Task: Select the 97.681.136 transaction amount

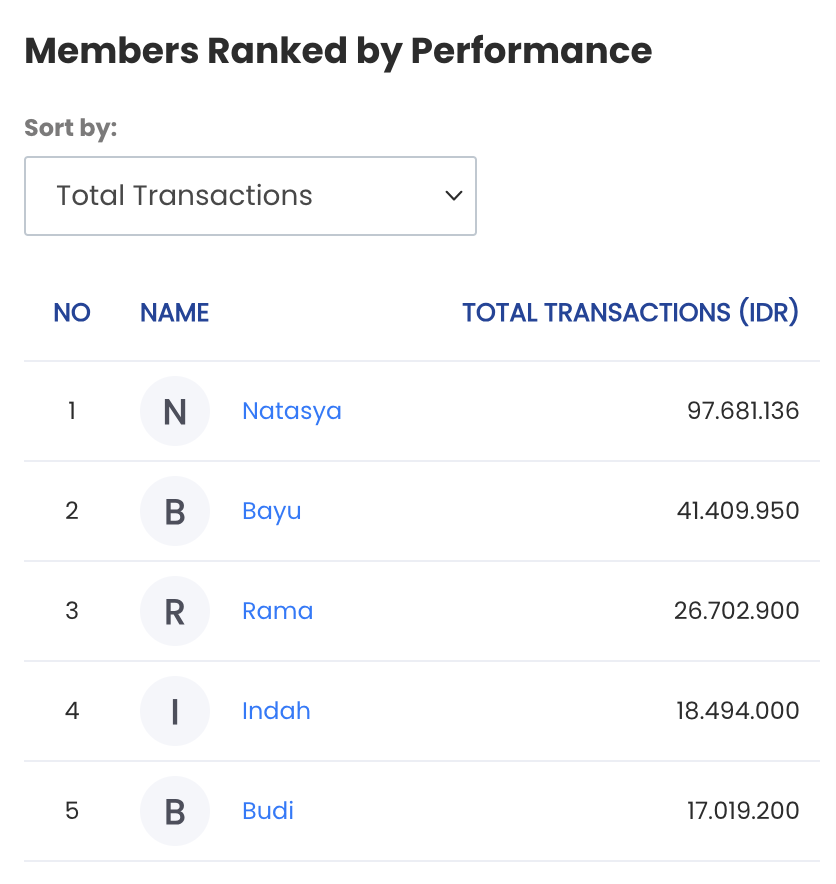Action: 743,410
